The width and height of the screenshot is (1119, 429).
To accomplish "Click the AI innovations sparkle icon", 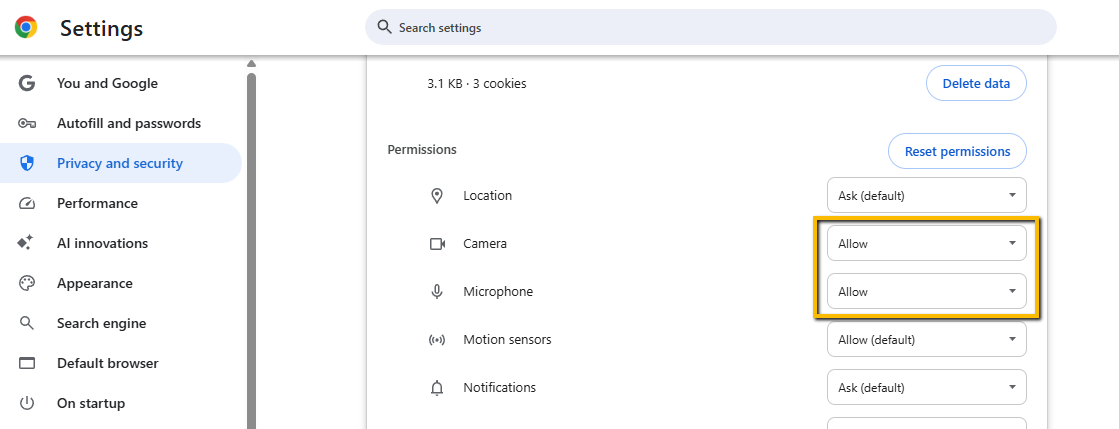I will (x=27, y=243).
